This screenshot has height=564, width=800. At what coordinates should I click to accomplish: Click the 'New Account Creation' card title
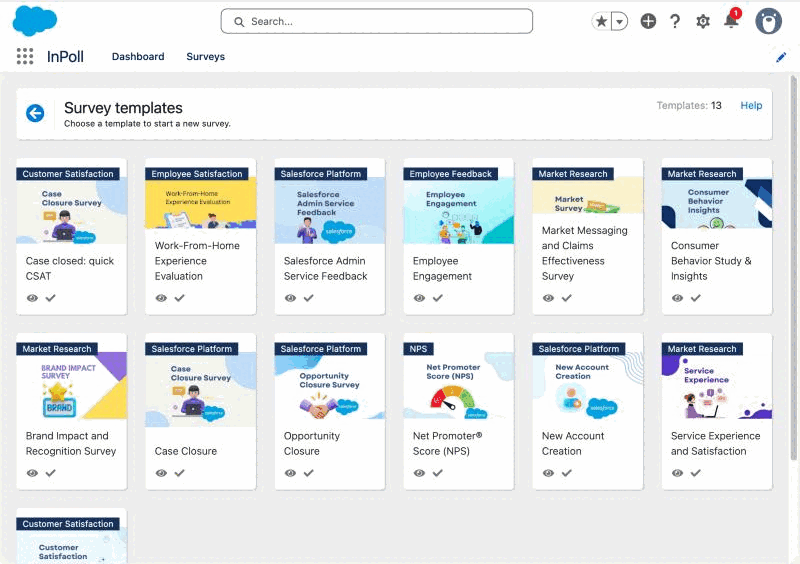[573, 444]
